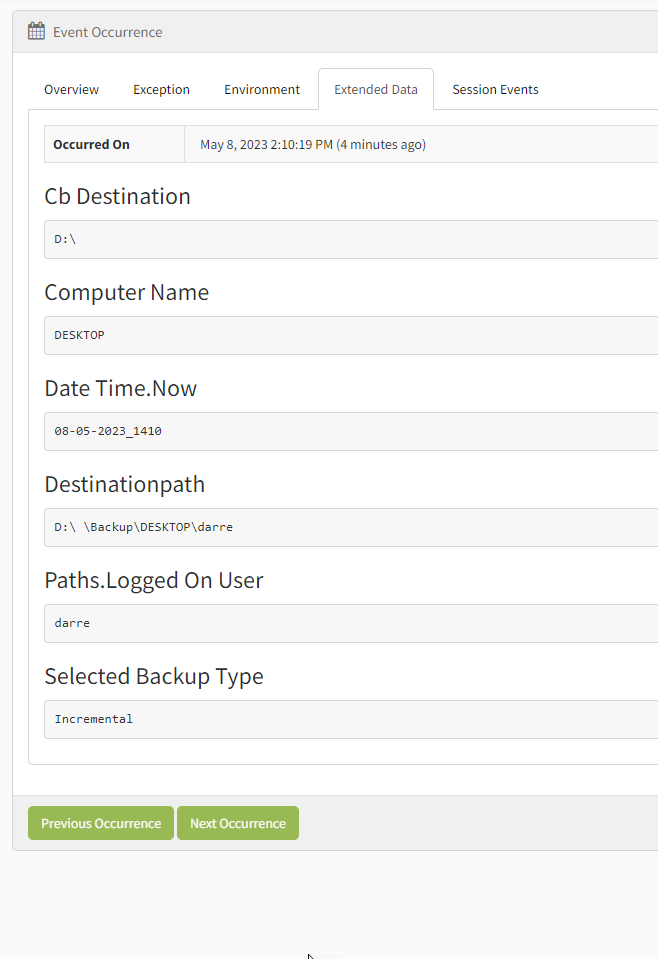Viewport: 658px width, 959px height.
Task: Click the Paths.Logged On User heading
Action: pos(154,580)
